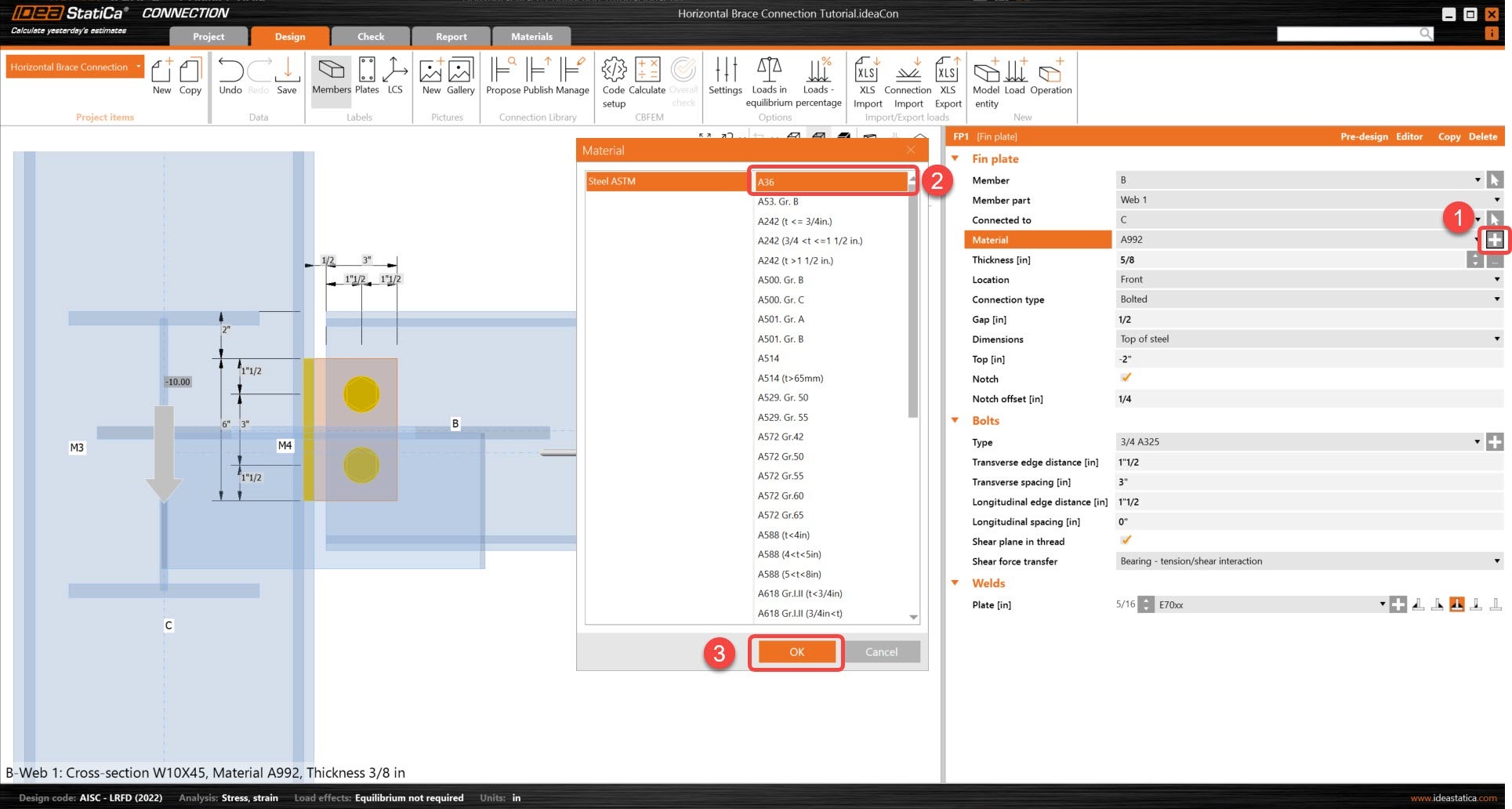
Task: Open the Connection type dropdown
Action: tap(1307, 299)
